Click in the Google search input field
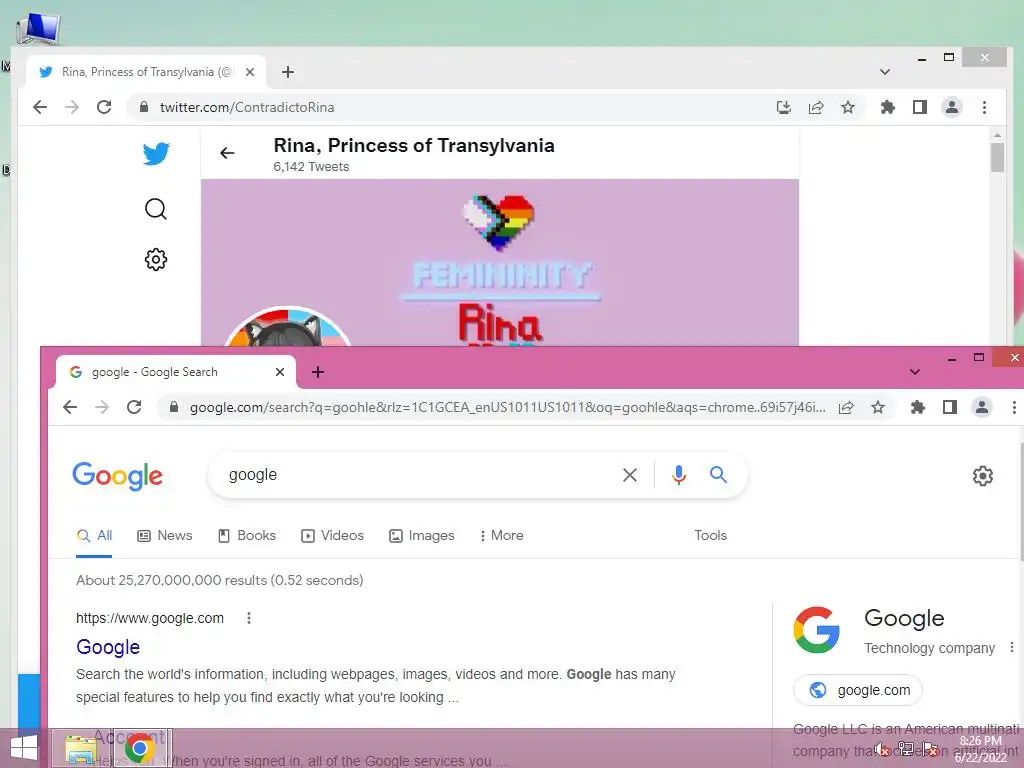Screen dimensions: 1024x768 pyautogui.click(x=418, y=475)
